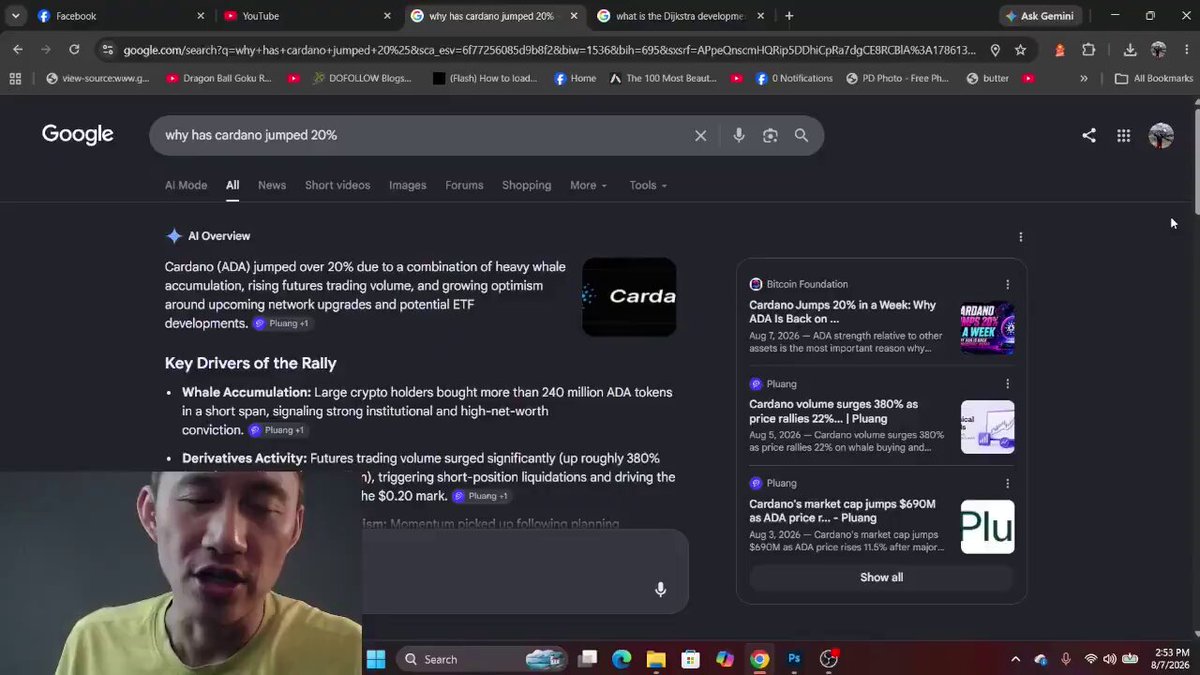The width and height of the screenshot is (1200, 675).
Task: Share this search results page
Action: tap(1089, 136)
